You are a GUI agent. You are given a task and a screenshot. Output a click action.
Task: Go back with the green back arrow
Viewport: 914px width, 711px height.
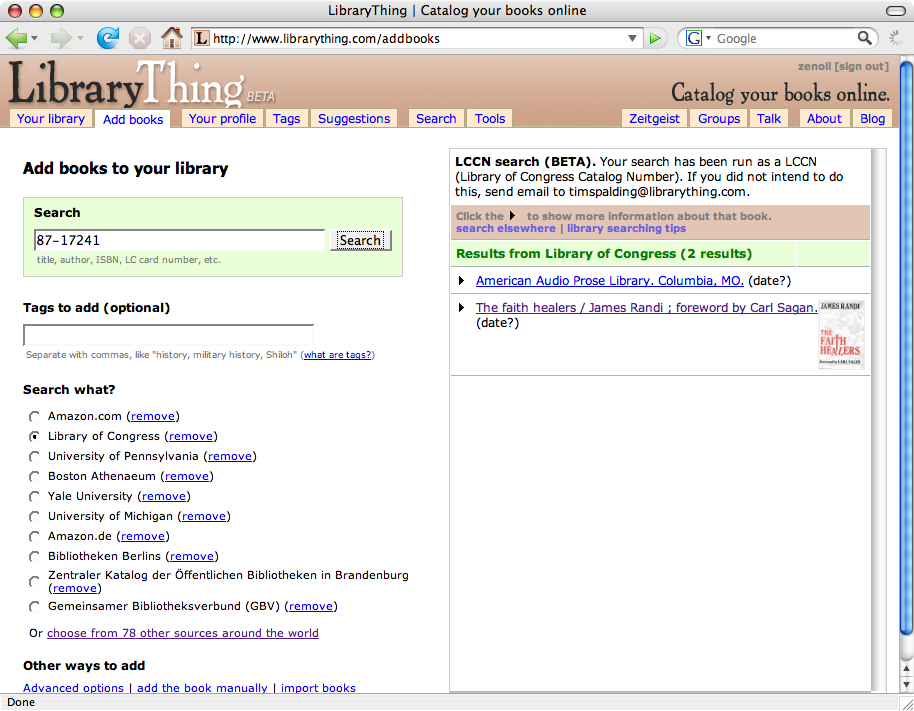pyautogui.click(x=16, y=38)
